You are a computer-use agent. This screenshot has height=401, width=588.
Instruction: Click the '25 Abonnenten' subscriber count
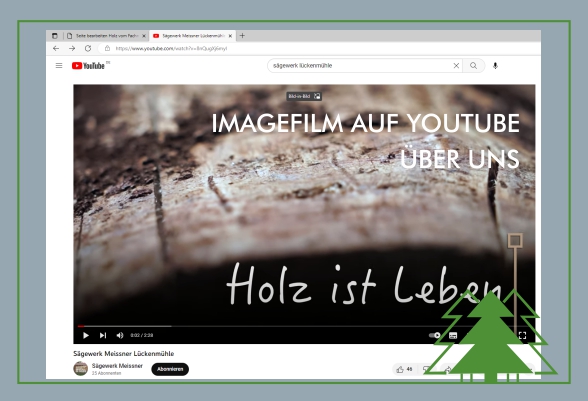point(106,373)
